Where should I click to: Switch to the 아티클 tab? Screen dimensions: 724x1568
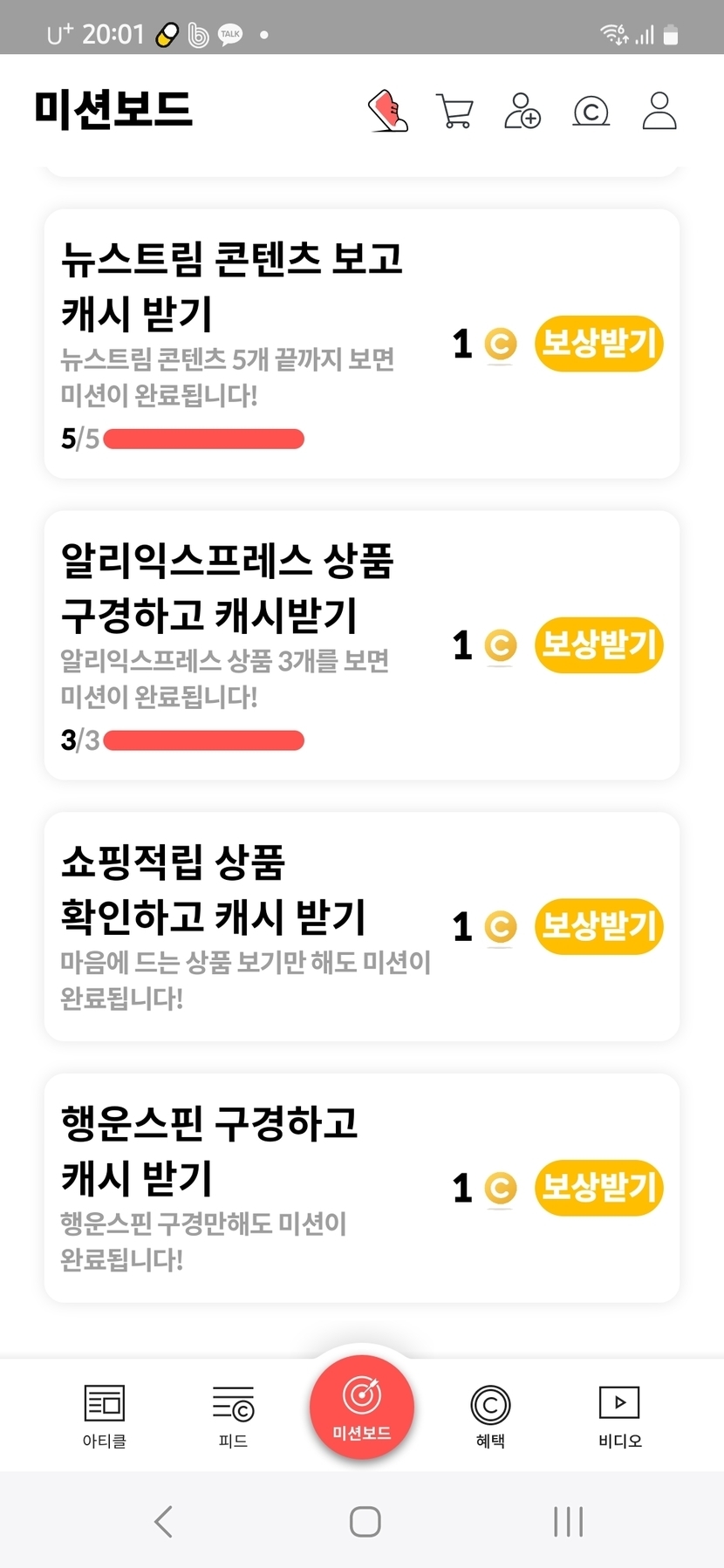pos(105,1416)
